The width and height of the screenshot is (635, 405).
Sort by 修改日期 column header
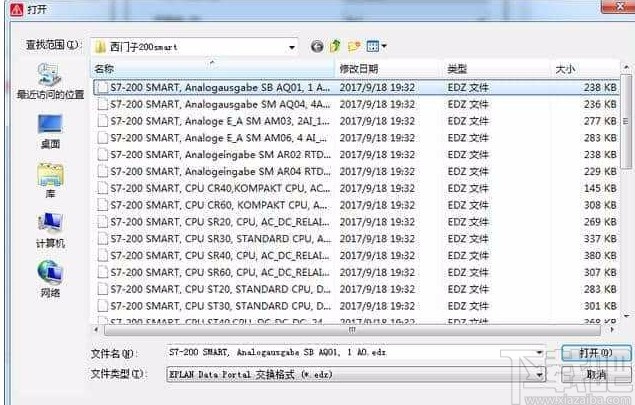click(x=388, y=69)
